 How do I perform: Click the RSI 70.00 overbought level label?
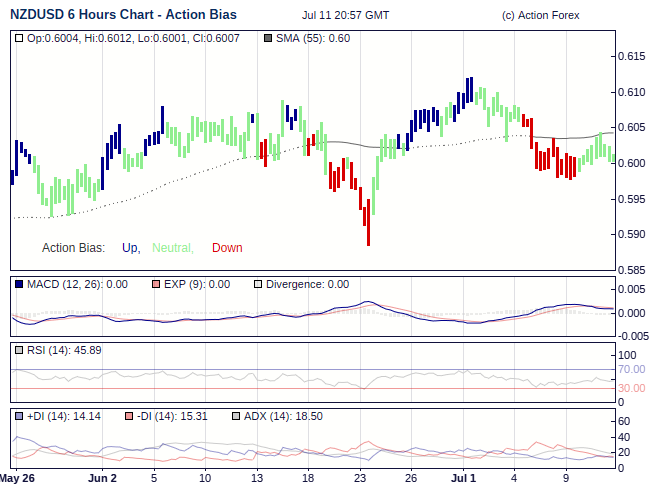[631, 369]
